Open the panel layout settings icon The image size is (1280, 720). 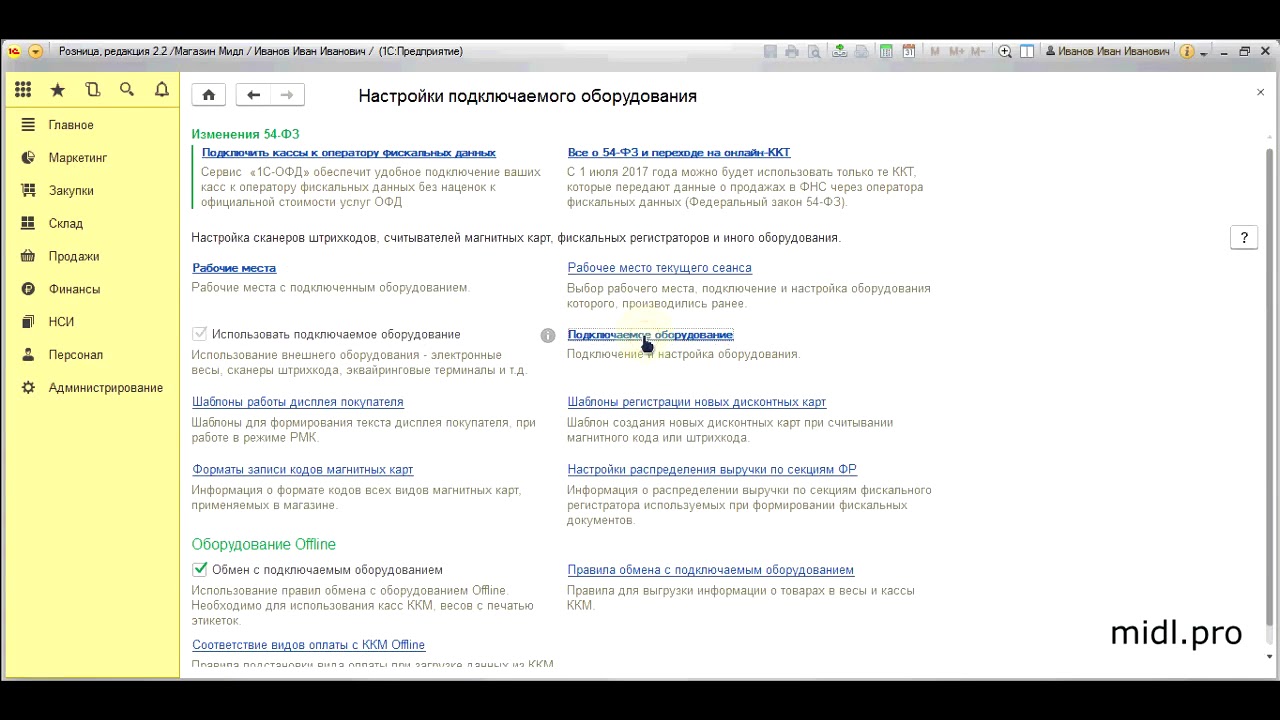tap(1027, 51)
